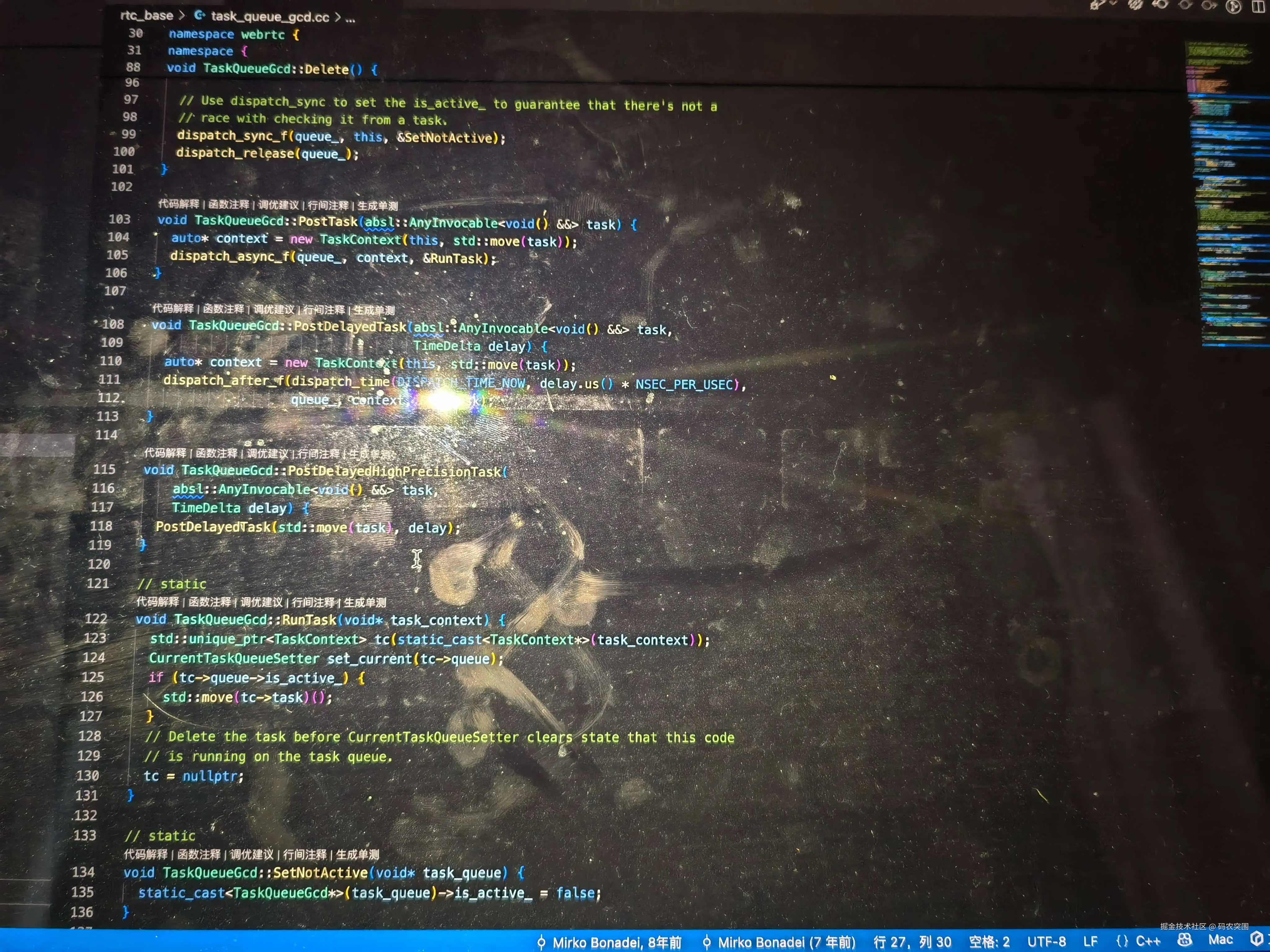Click the curly braces icon beside C++ in status bar

click(x=1121, y=941)
